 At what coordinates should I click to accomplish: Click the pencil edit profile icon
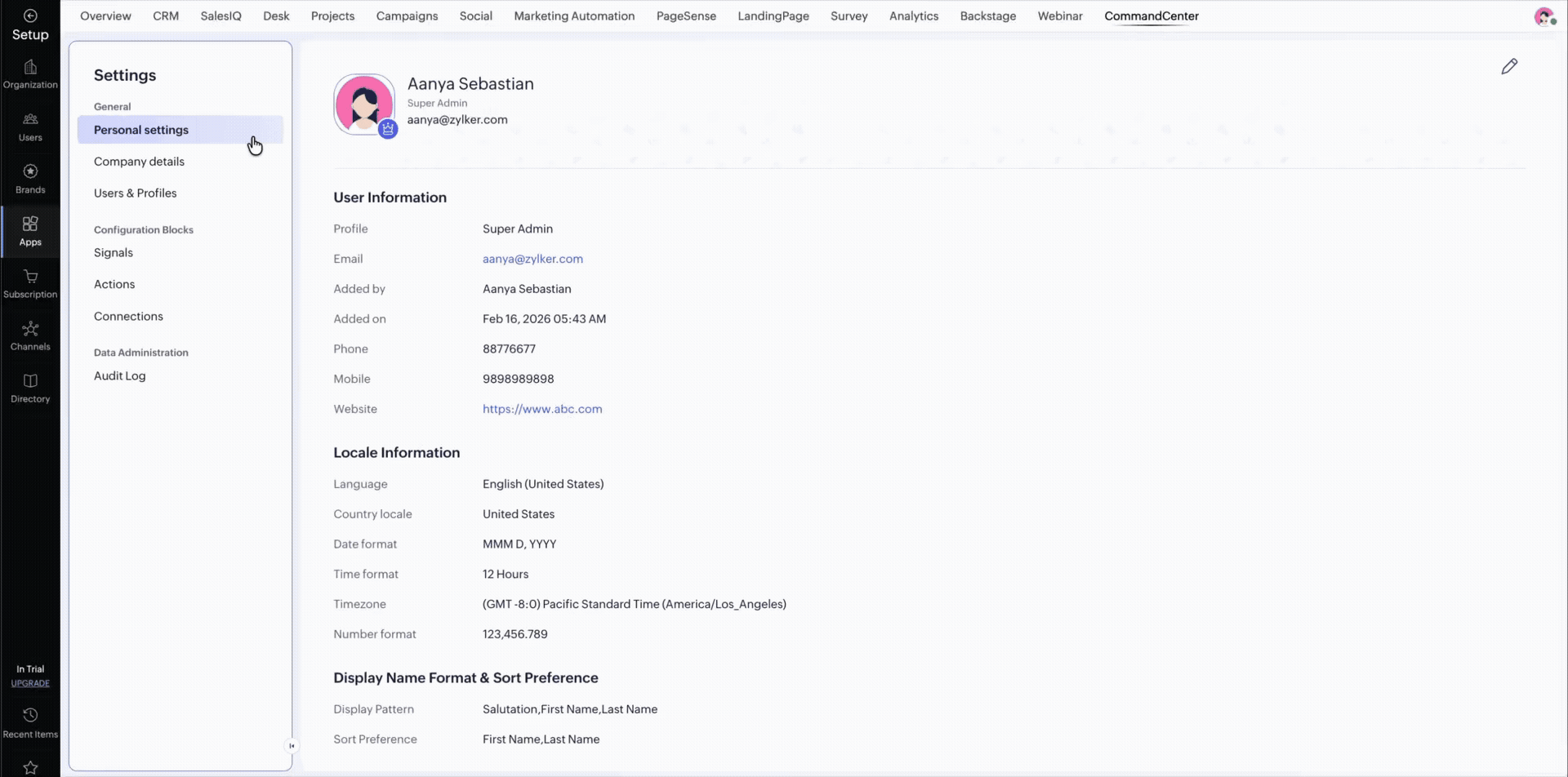click(x=1509, y=67)
